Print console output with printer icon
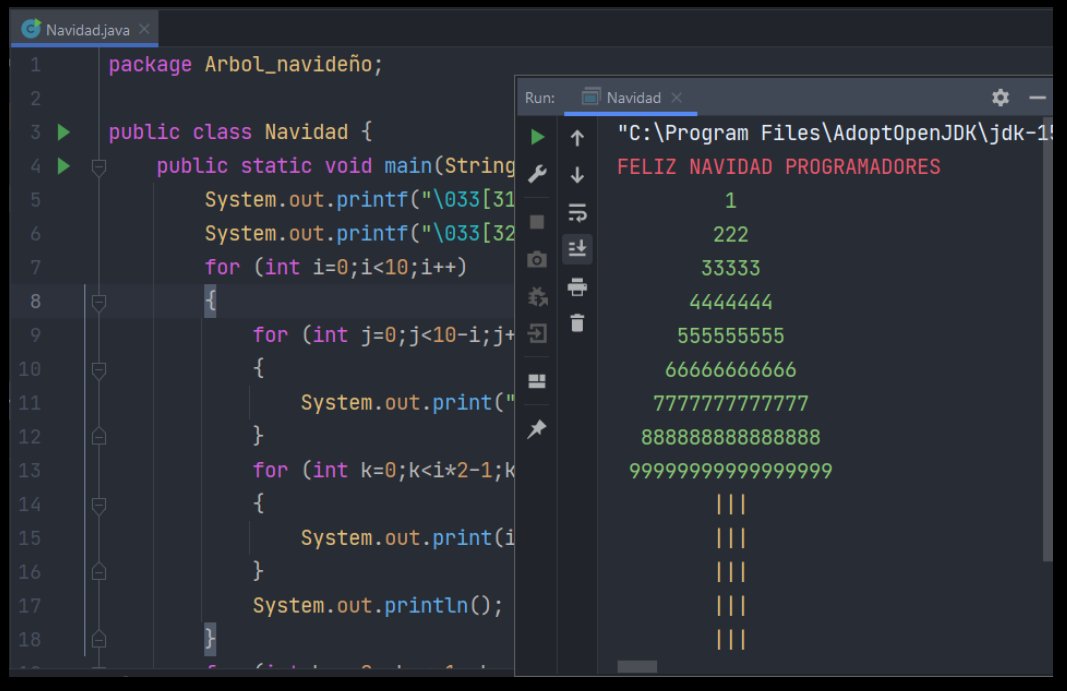Image resolution: width=1067 pixels, height=691 pixels. tap(577, 287)
